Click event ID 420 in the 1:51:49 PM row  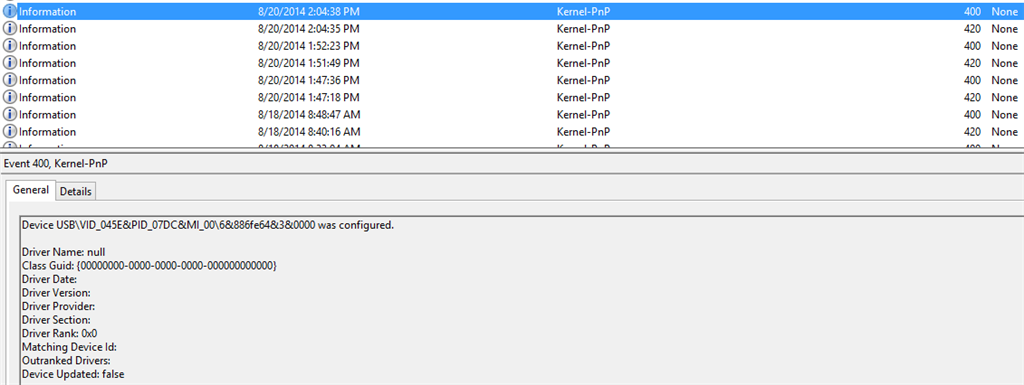[972, 63]
